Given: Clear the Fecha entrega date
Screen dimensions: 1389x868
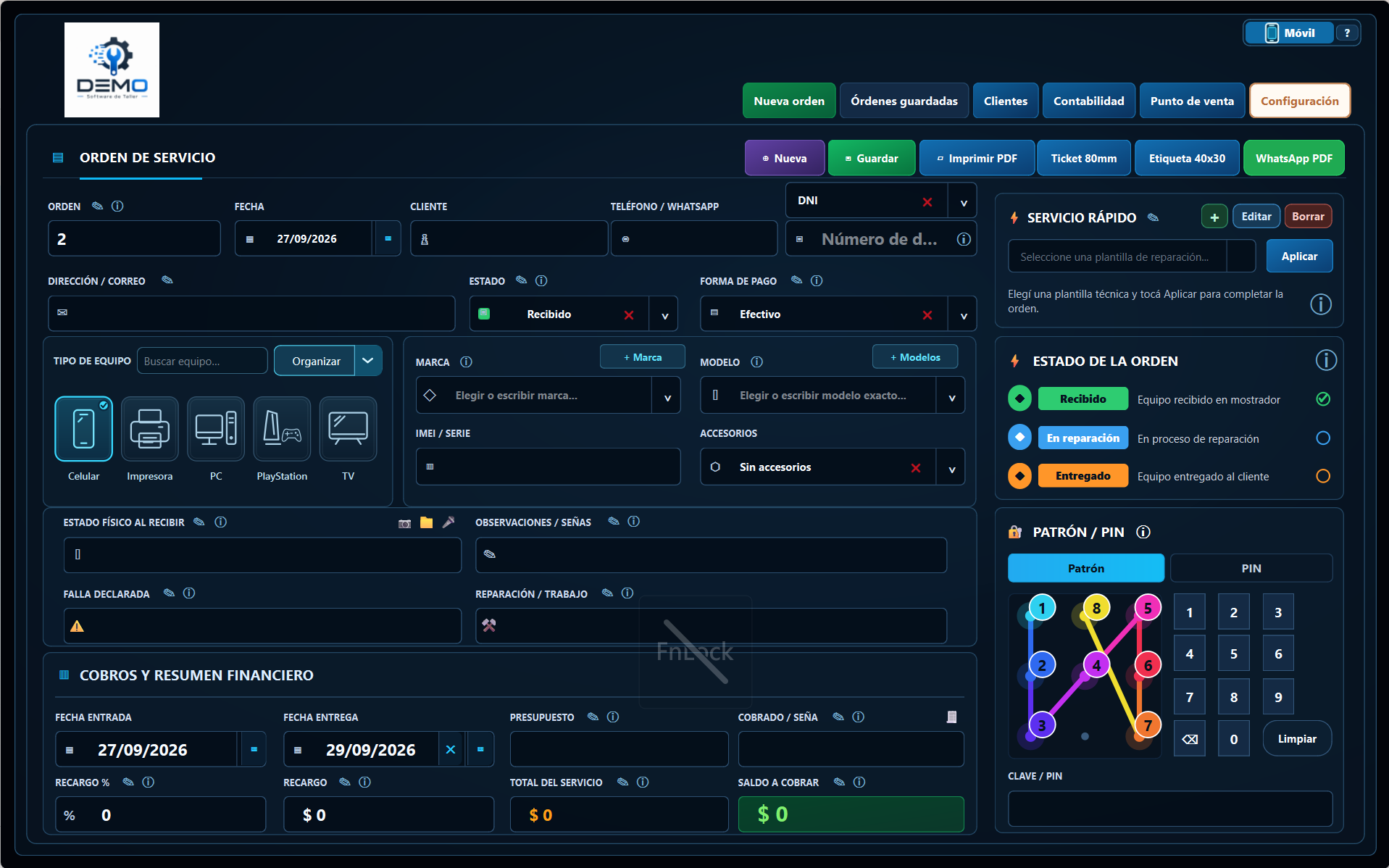Looking at the screenshot, I should (451, 749).
